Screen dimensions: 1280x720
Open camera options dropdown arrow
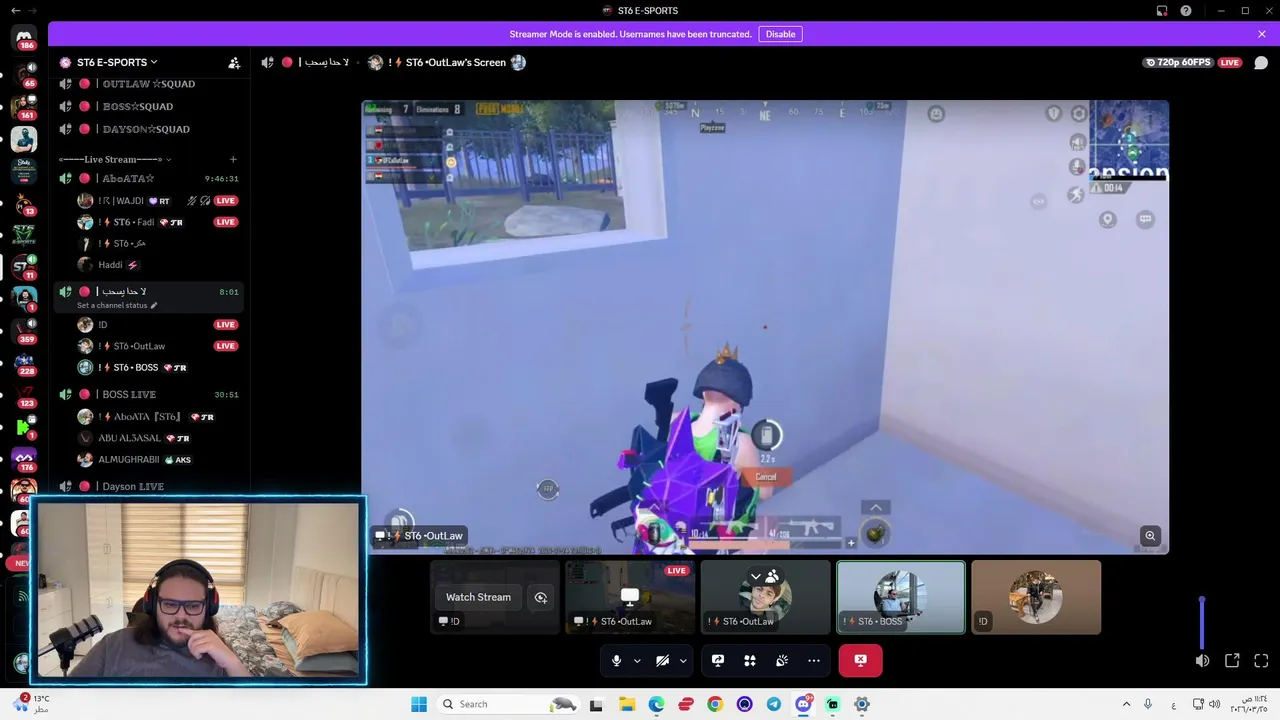point(683,660)
